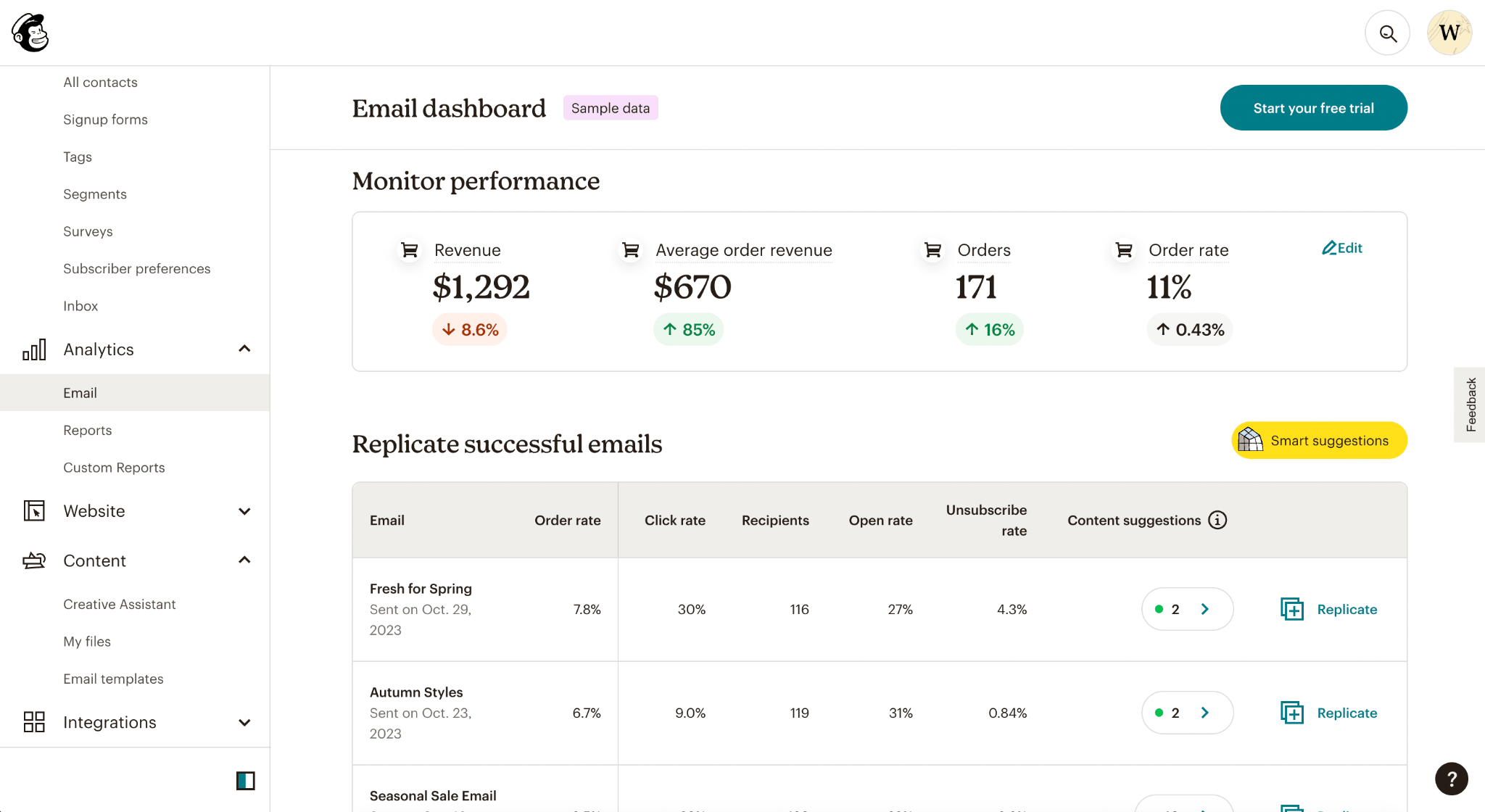The width and height of the screenshot is (1485, 812).
Task: Go to All contacts
Action: coord(100,82)
